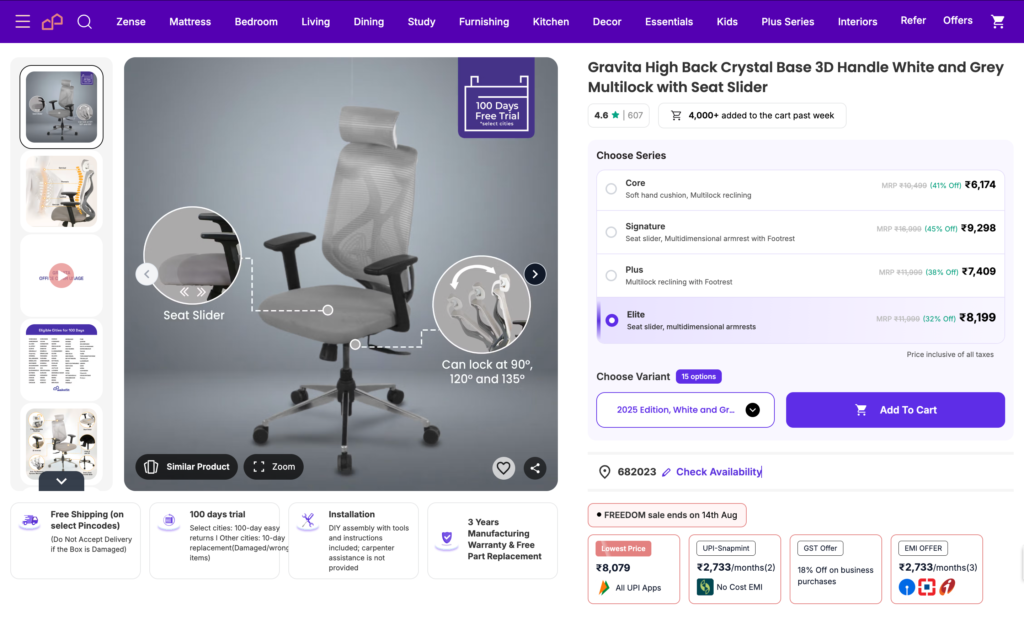
Task: Open the Study menu
Action: 421,22
